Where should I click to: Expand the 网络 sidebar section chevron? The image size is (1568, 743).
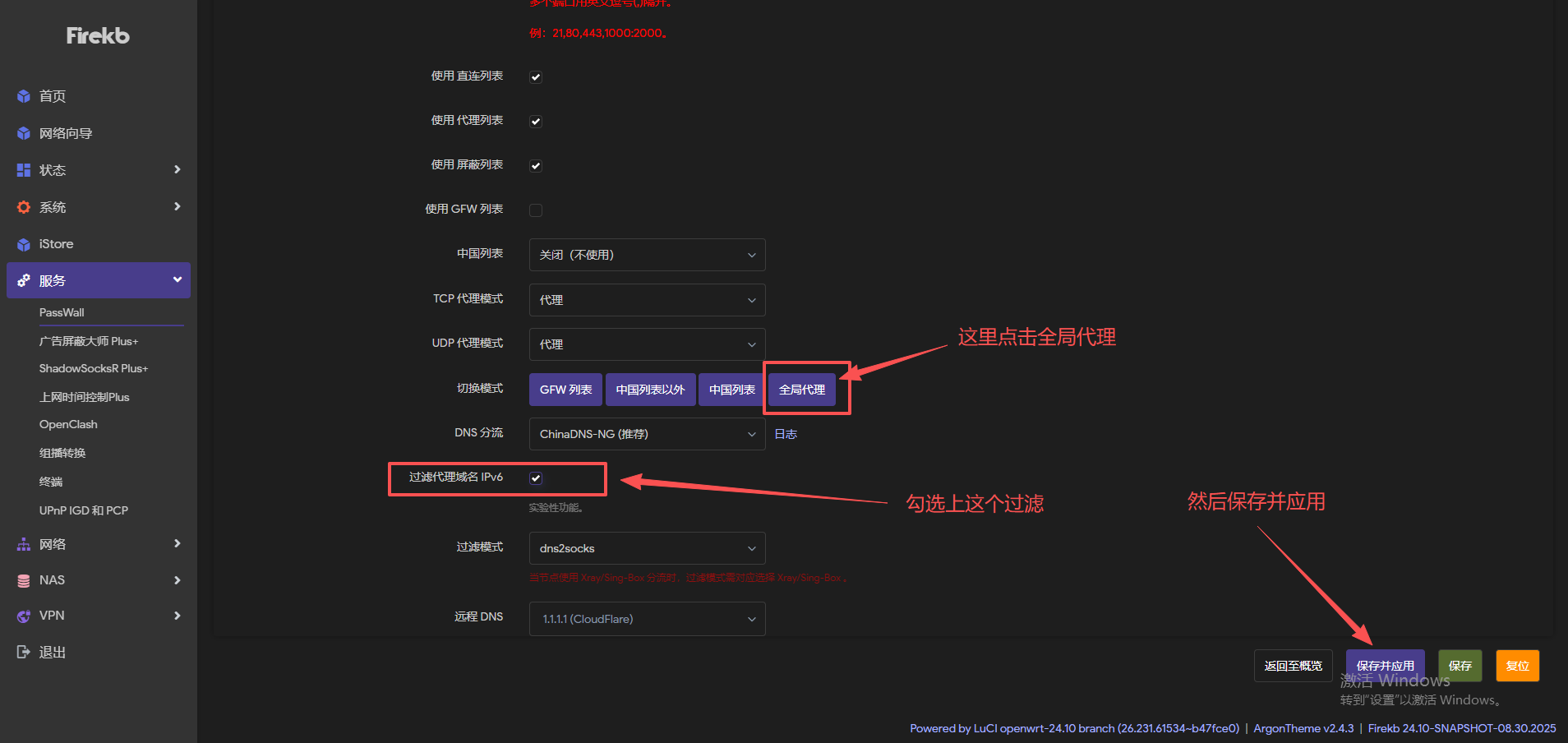(177, 543)
